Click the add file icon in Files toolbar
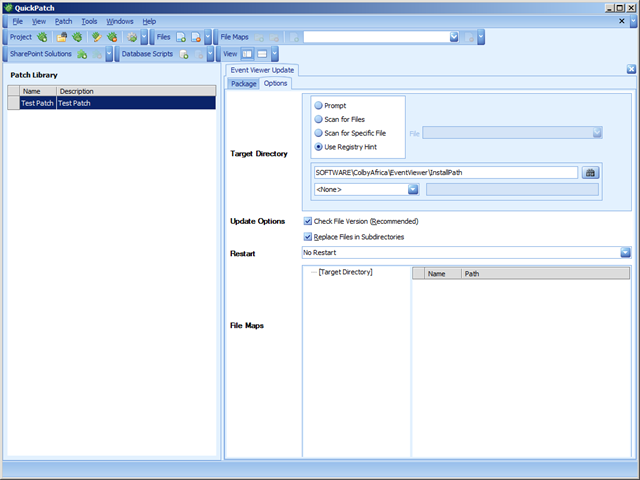Viewport: 640px width, 480px height. click(181, 37)
